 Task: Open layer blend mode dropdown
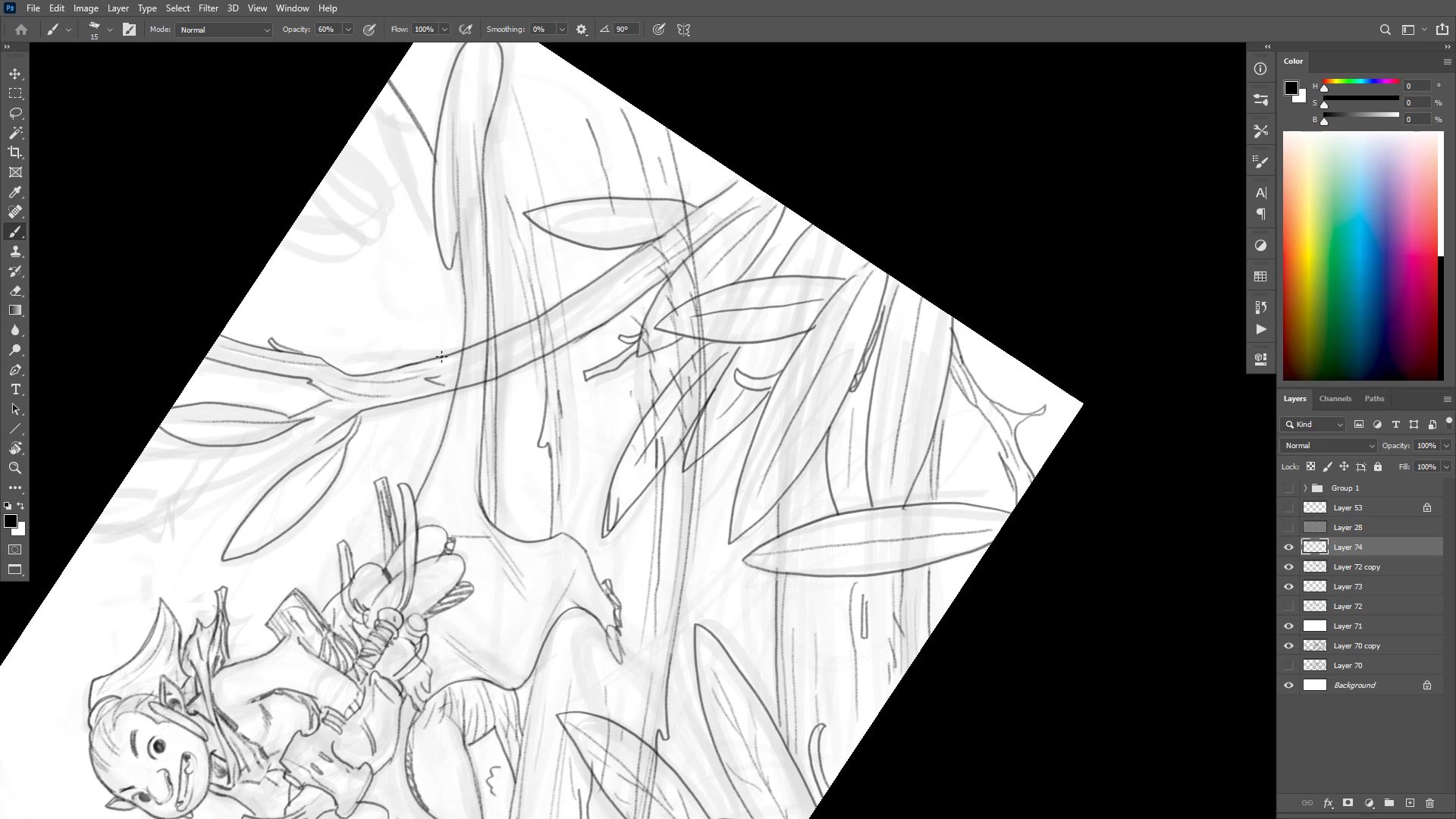point(1328,445)
